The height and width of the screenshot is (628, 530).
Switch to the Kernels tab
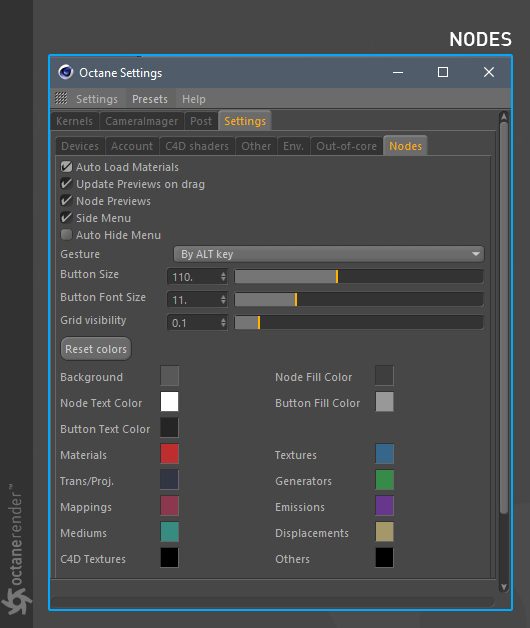(75, 121)
